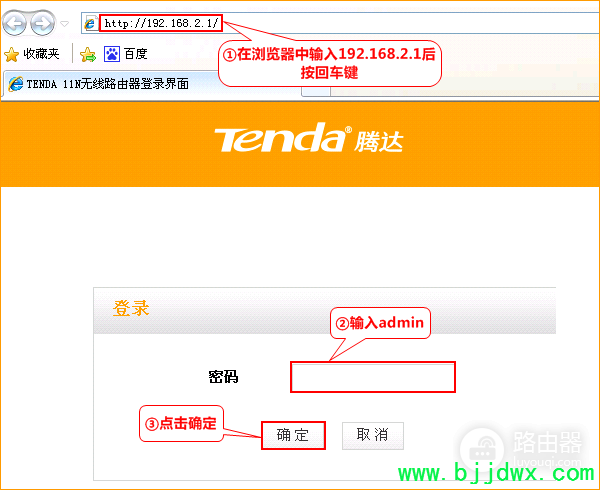This screenshot has width=600, height=490.
Task: Click the 确定 button
Action: [293, 435]
